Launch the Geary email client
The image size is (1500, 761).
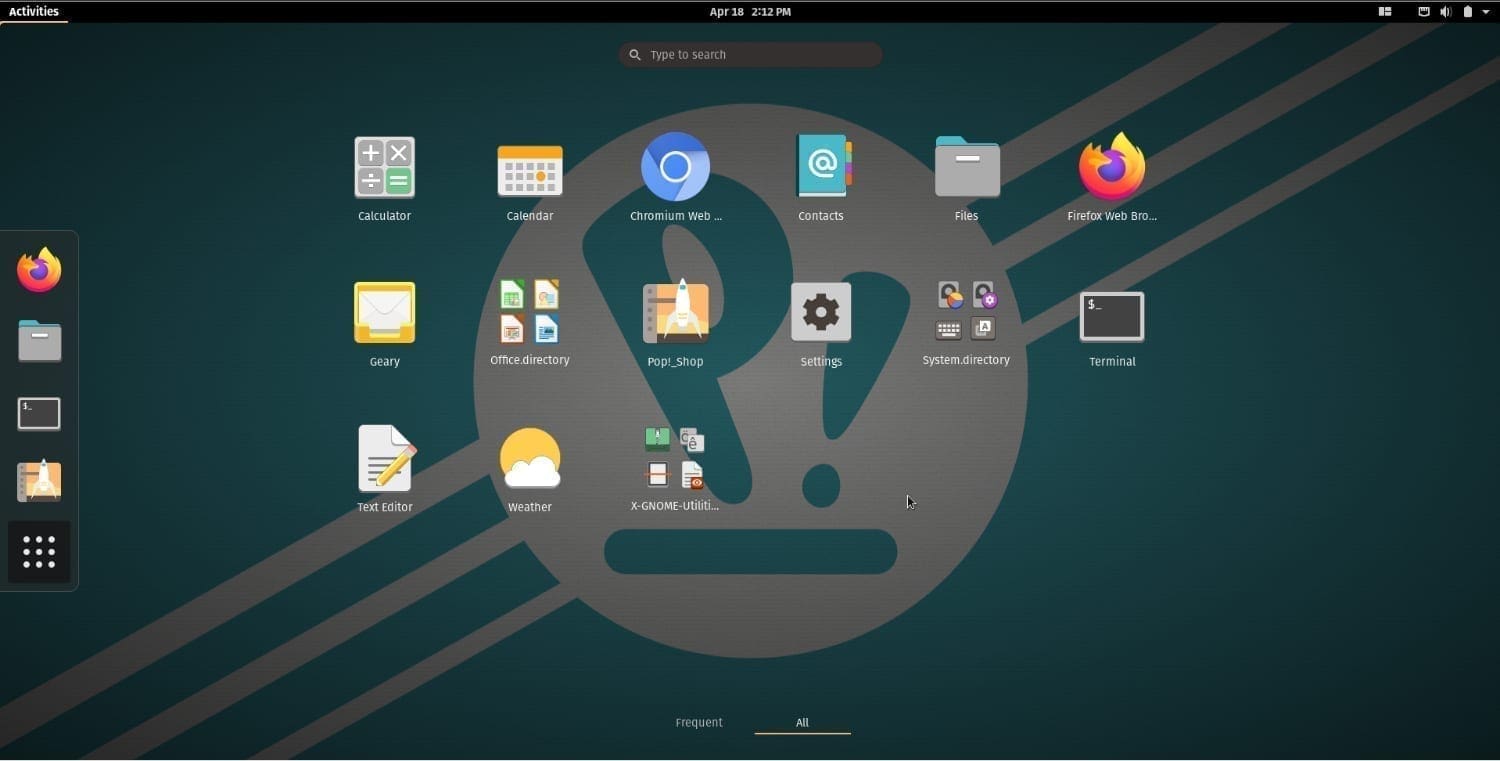[384, 312]
